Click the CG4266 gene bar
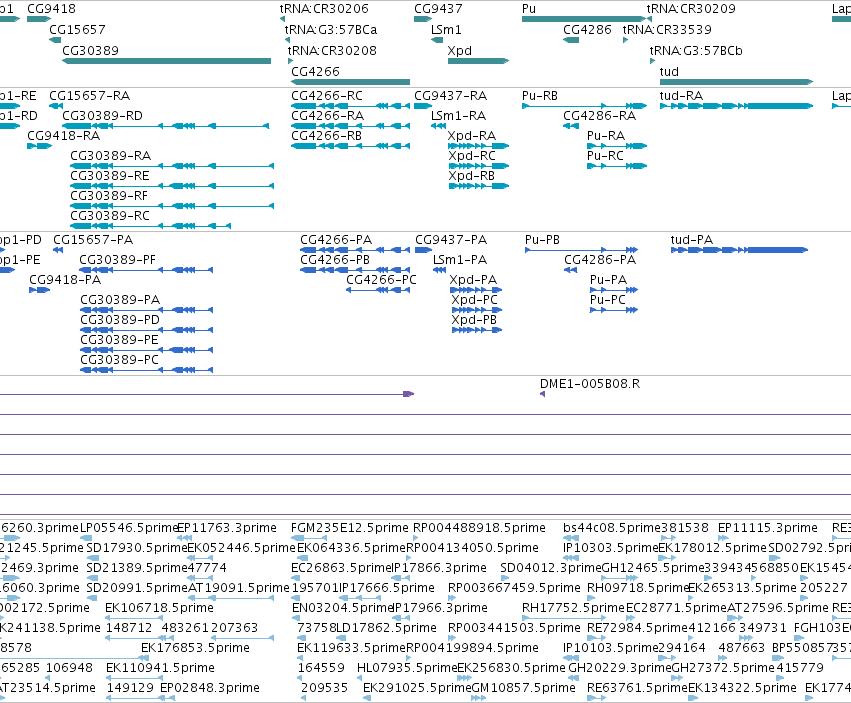 click(351, 82)
